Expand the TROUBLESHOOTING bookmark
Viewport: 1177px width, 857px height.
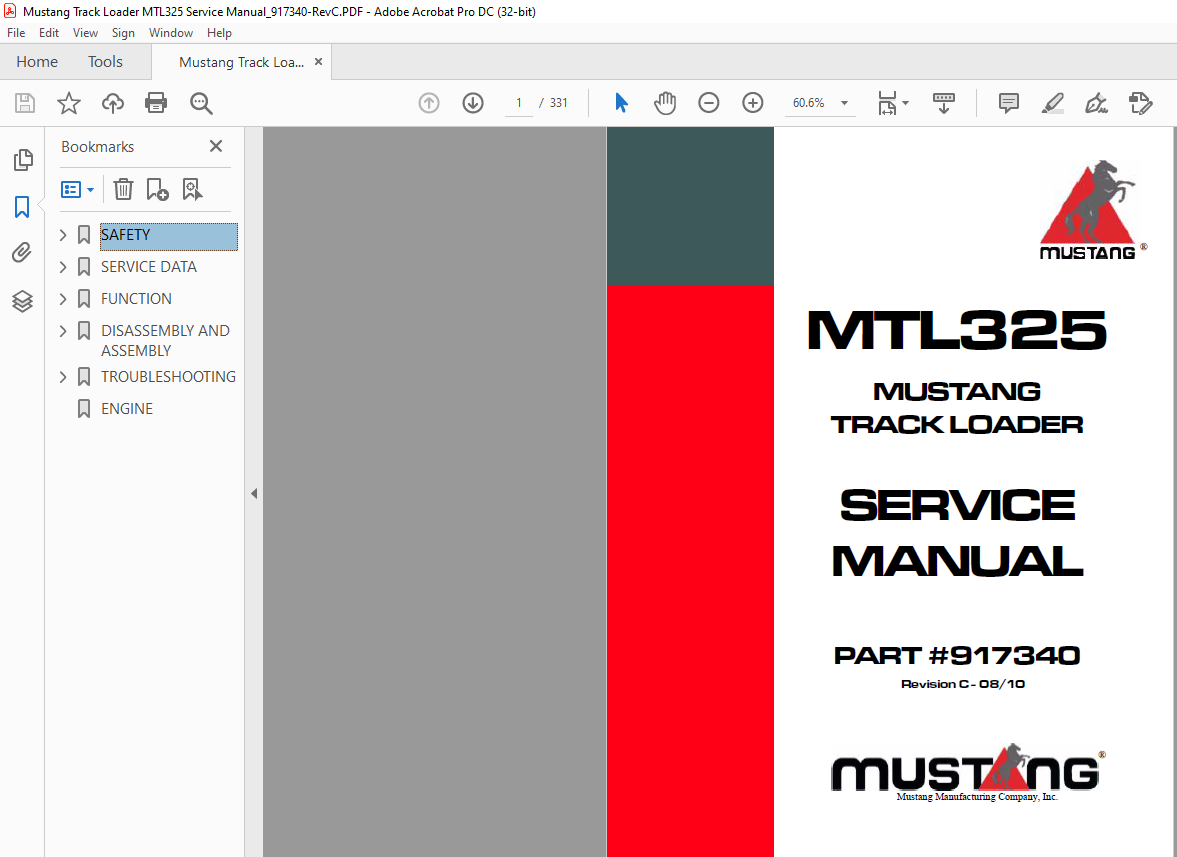pyautogui.click(x=63, y=377)
